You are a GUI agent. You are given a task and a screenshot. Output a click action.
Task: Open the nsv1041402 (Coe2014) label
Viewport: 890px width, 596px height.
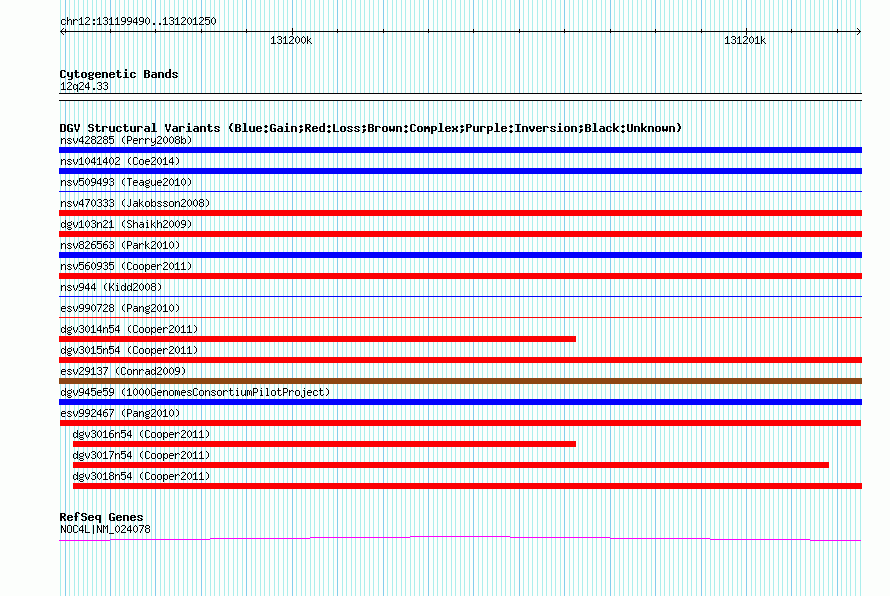[x=120, y=161]
